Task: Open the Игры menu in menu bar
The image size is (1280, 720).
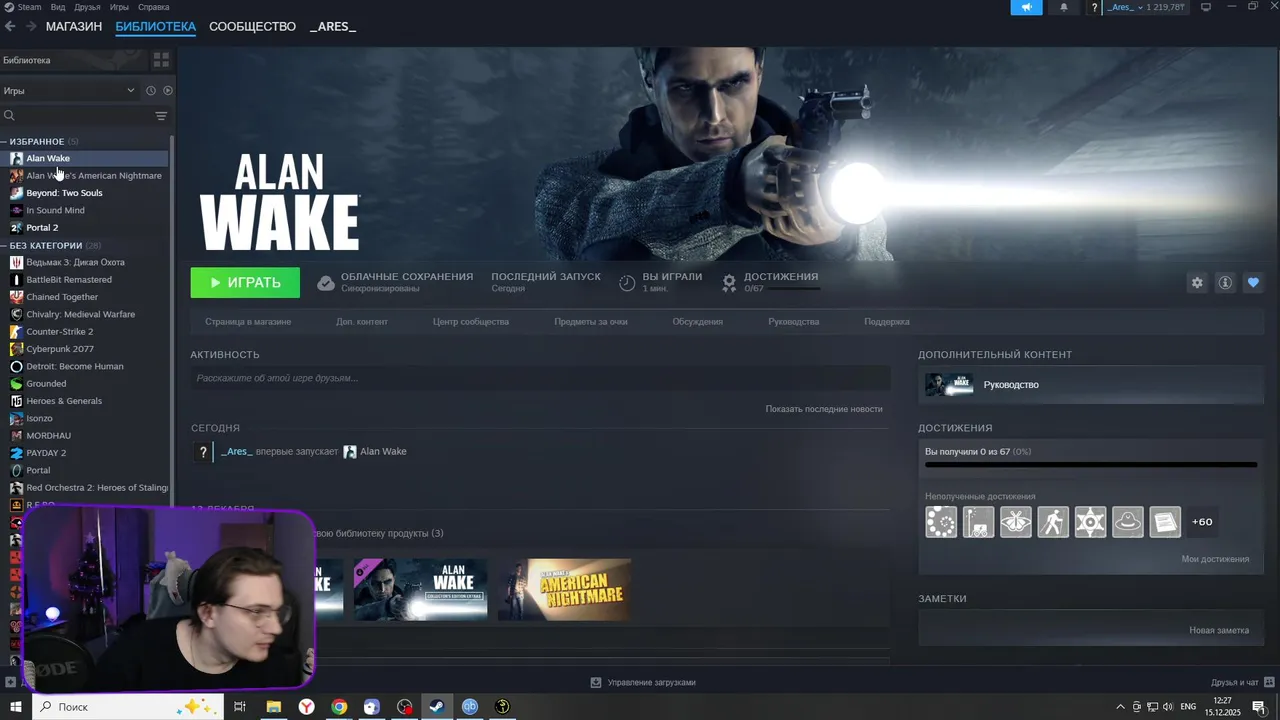Action: pyautogui.click(x=119, y=7)
